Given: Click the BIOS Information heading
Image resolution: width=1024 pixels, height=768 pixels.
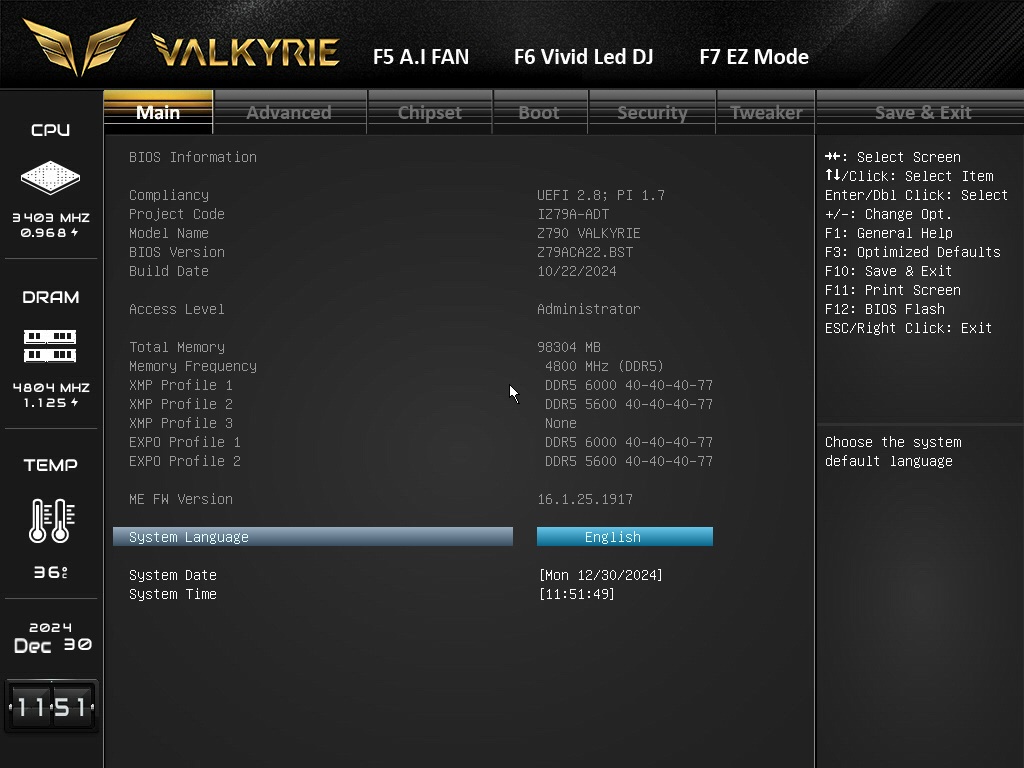Looking at the screenshot, I should (x=193, y=157).
